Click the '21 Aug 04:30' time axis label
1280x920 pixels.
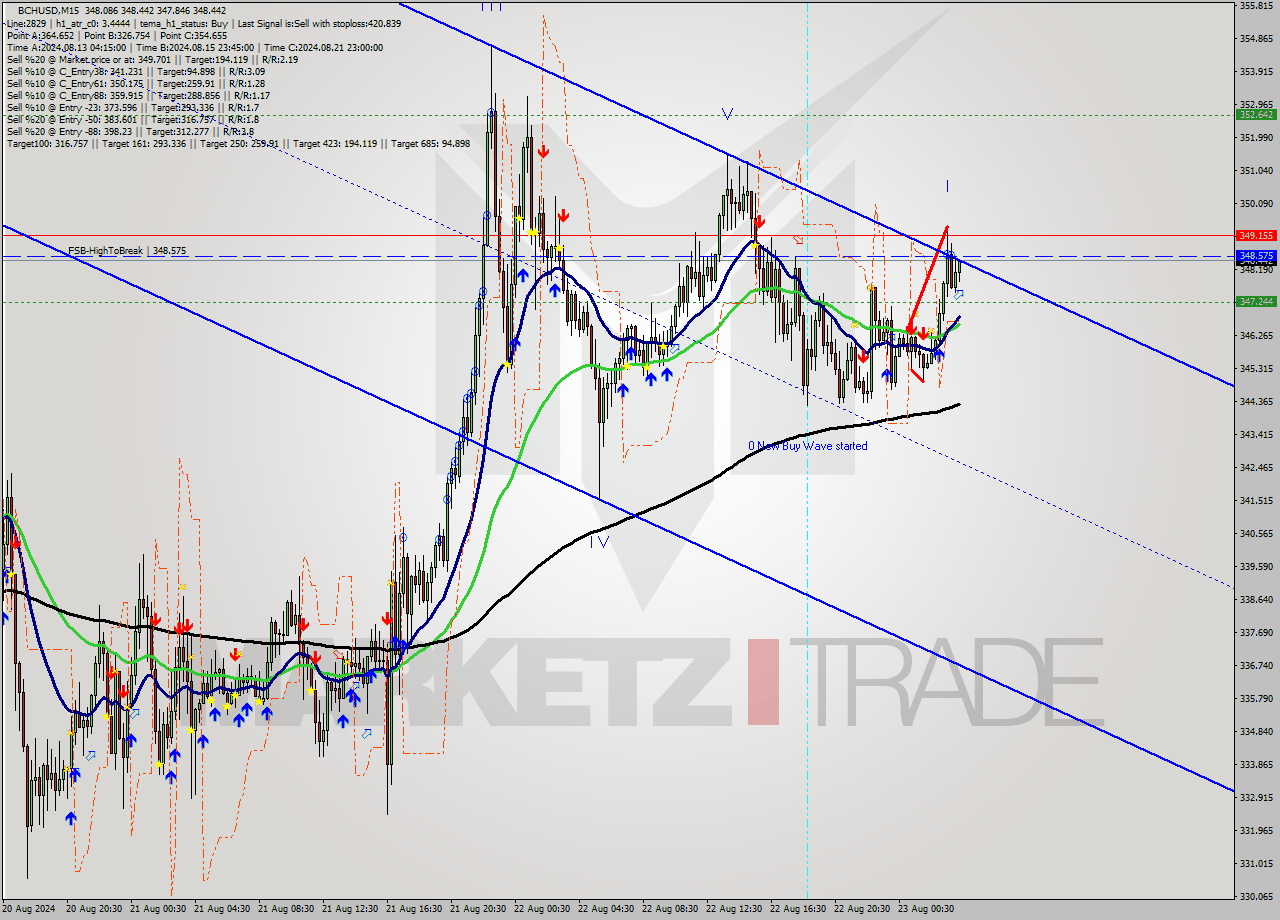point(222,909)
